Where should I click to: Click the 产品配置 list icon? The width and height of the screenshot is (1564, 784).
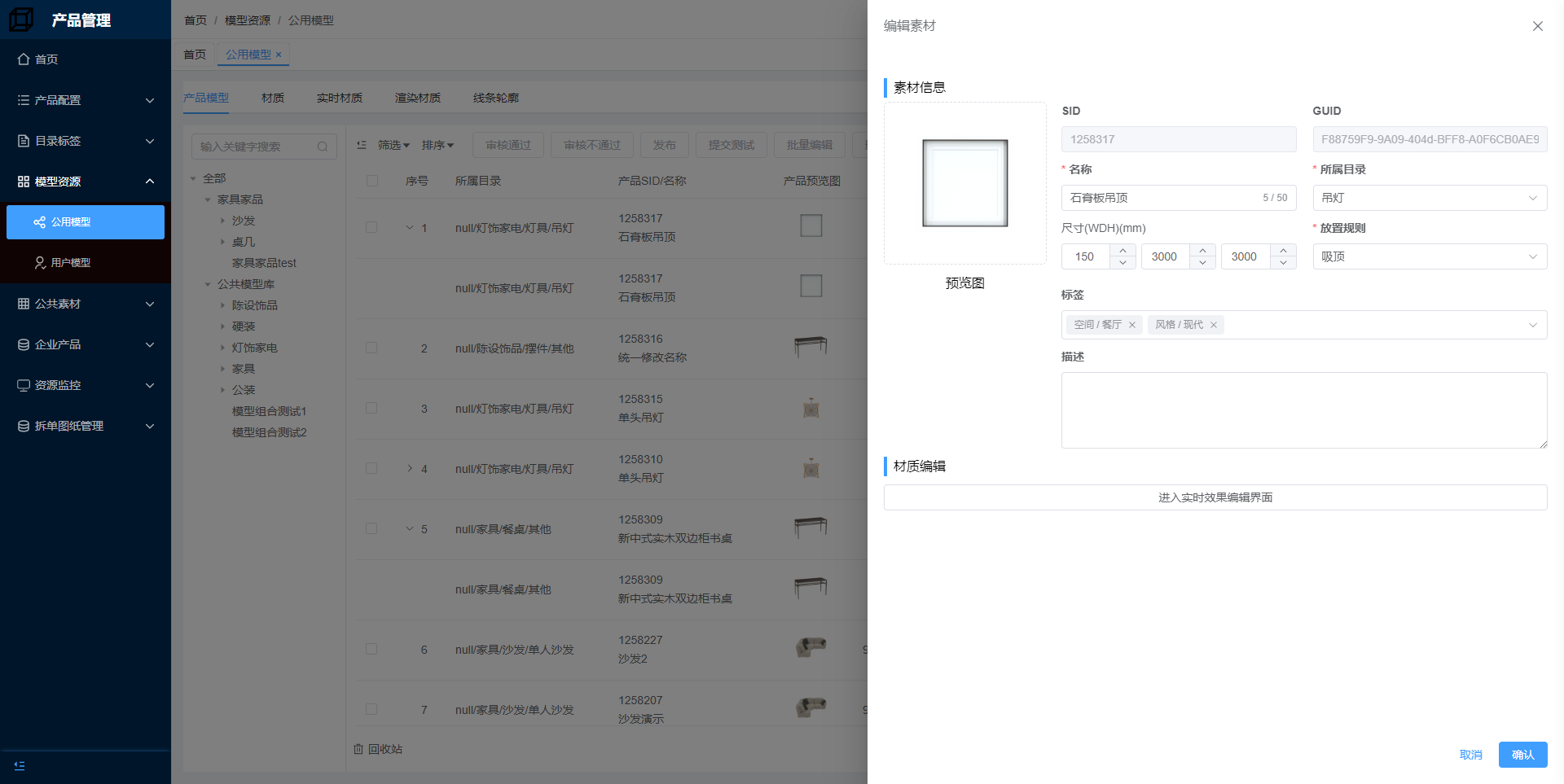pos(24,100)
